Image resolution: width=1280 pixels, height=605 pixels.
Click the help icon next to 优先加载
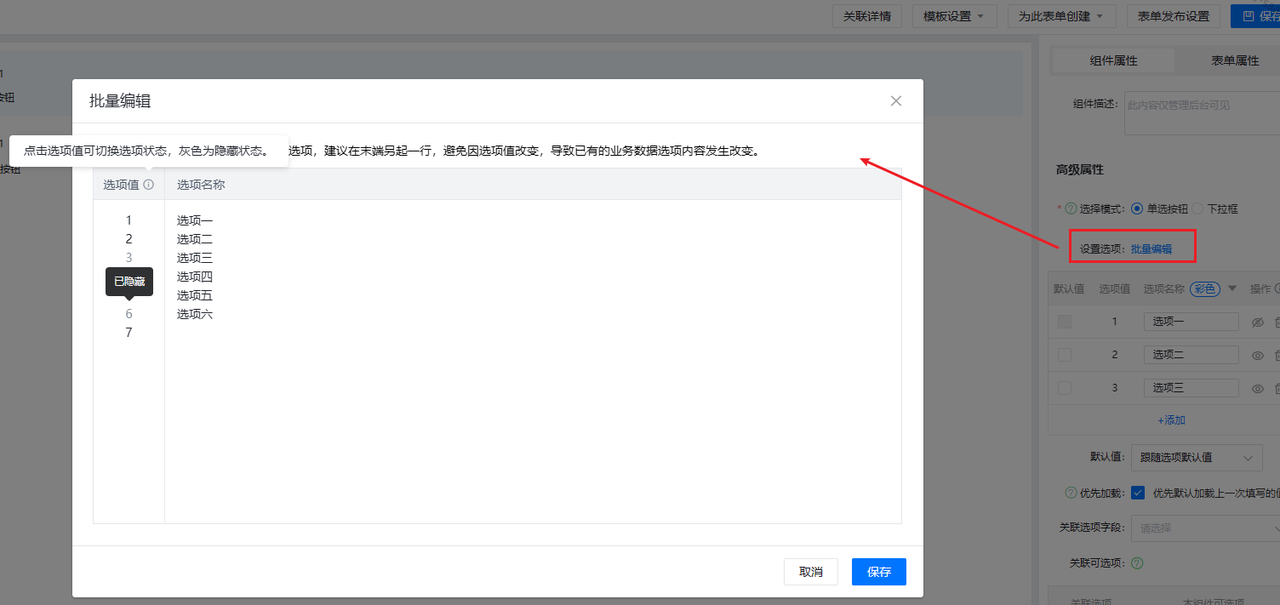pyautogui.click(x=1072, y=493)
